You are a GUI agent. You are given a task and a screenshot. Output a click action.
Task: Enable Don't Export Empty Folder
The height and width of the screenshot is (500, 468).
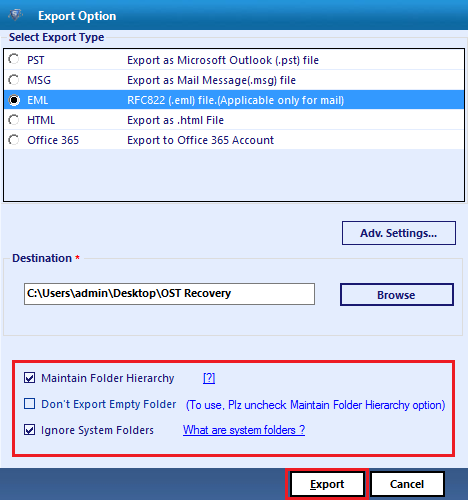(x=29, y=404)
